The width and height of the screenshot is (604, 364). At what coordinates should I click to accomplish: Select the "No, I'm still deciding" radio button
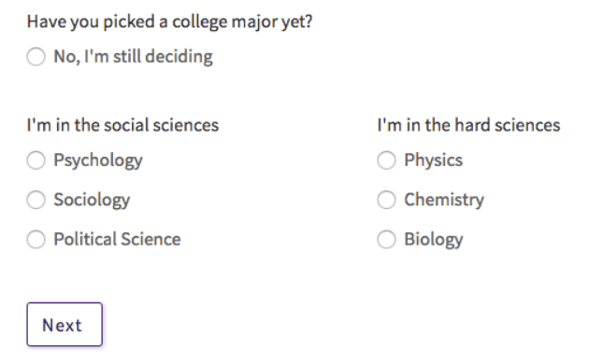(x=36, y=57)
